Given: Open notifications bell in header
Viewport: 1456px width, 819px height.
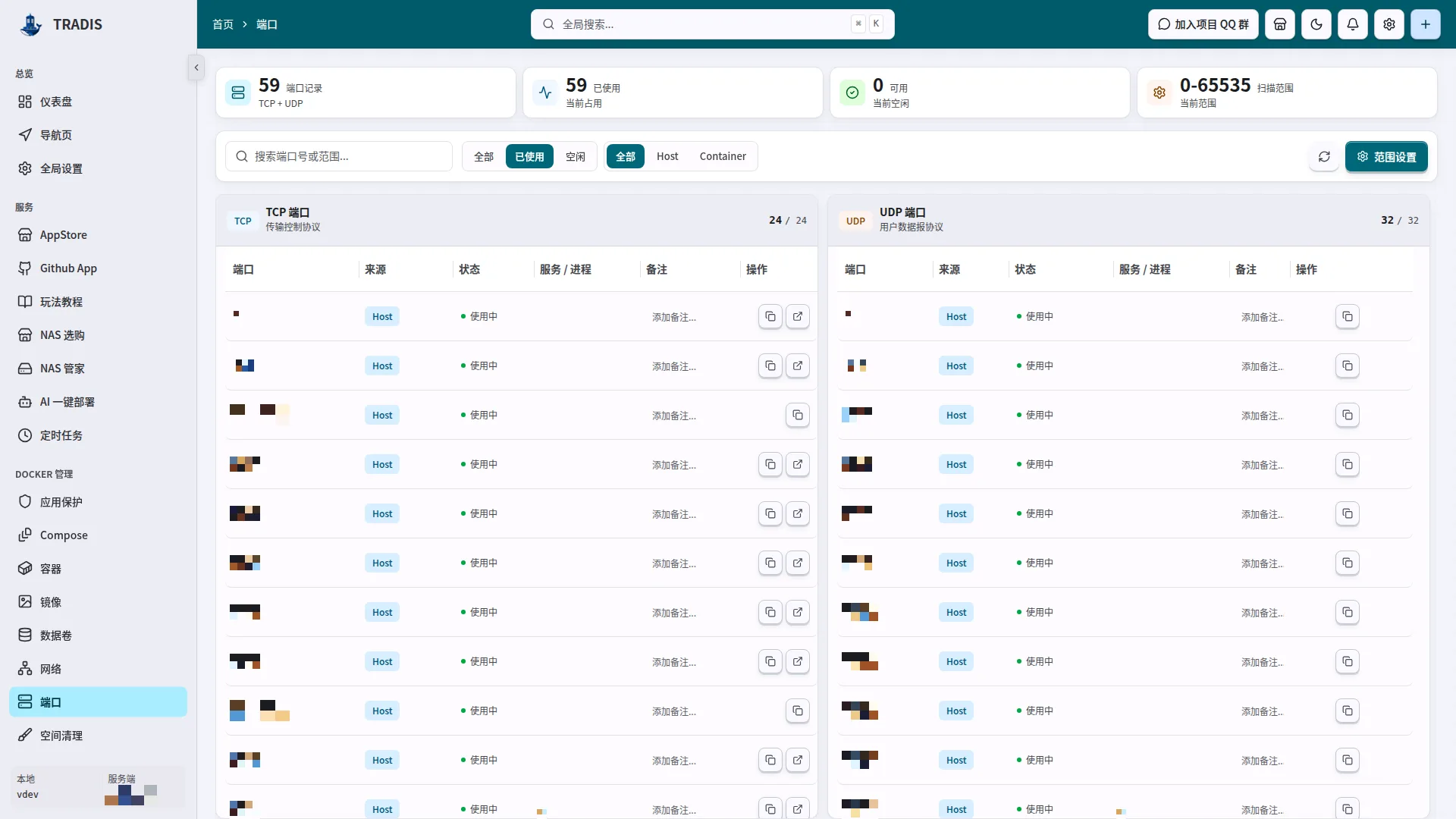Looking at the screenshot, I should tap(1353, 24).
